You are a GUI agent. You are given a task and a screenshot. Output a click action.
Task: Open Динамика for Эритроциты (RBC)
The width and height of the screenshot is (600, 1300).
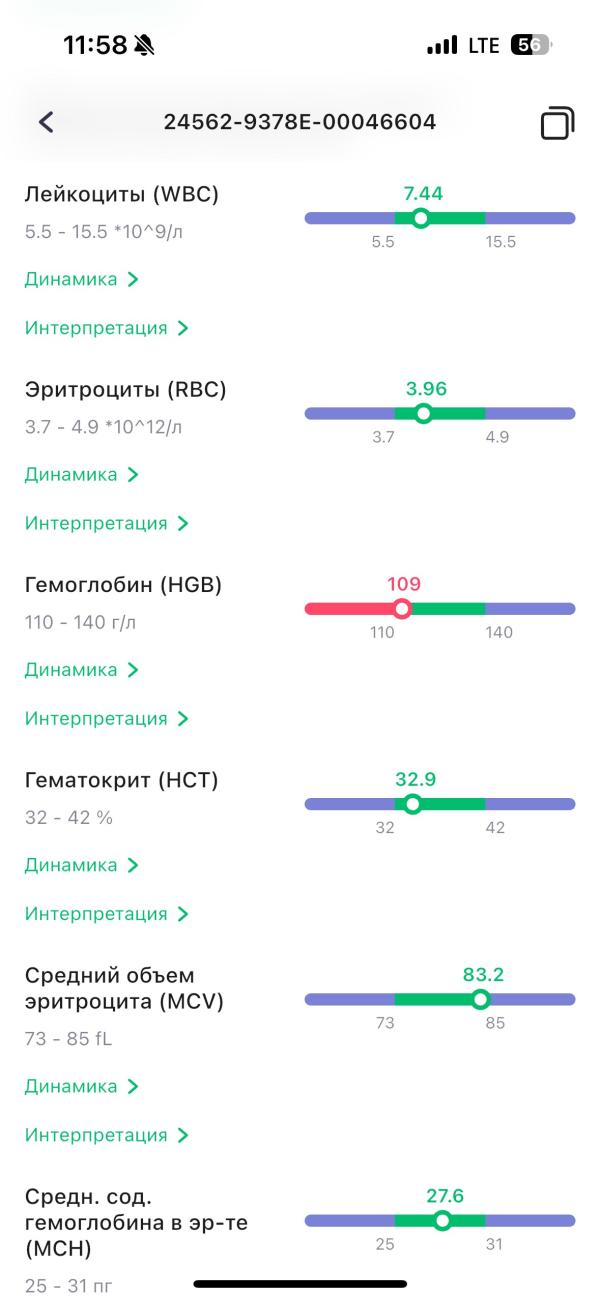click(81, 474)
